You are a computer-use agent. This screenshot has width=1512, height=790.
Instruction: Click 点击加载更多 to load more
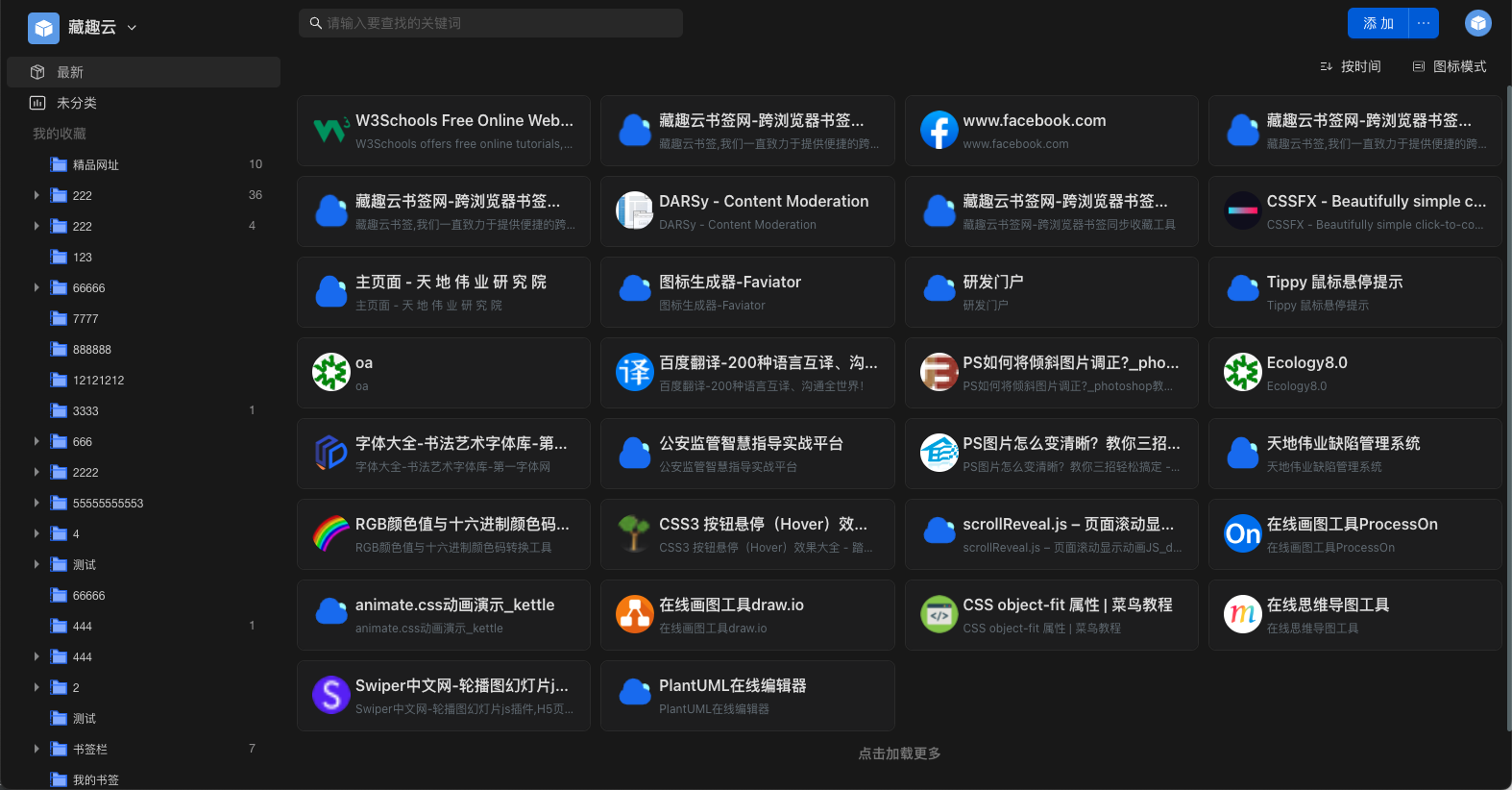899,753
